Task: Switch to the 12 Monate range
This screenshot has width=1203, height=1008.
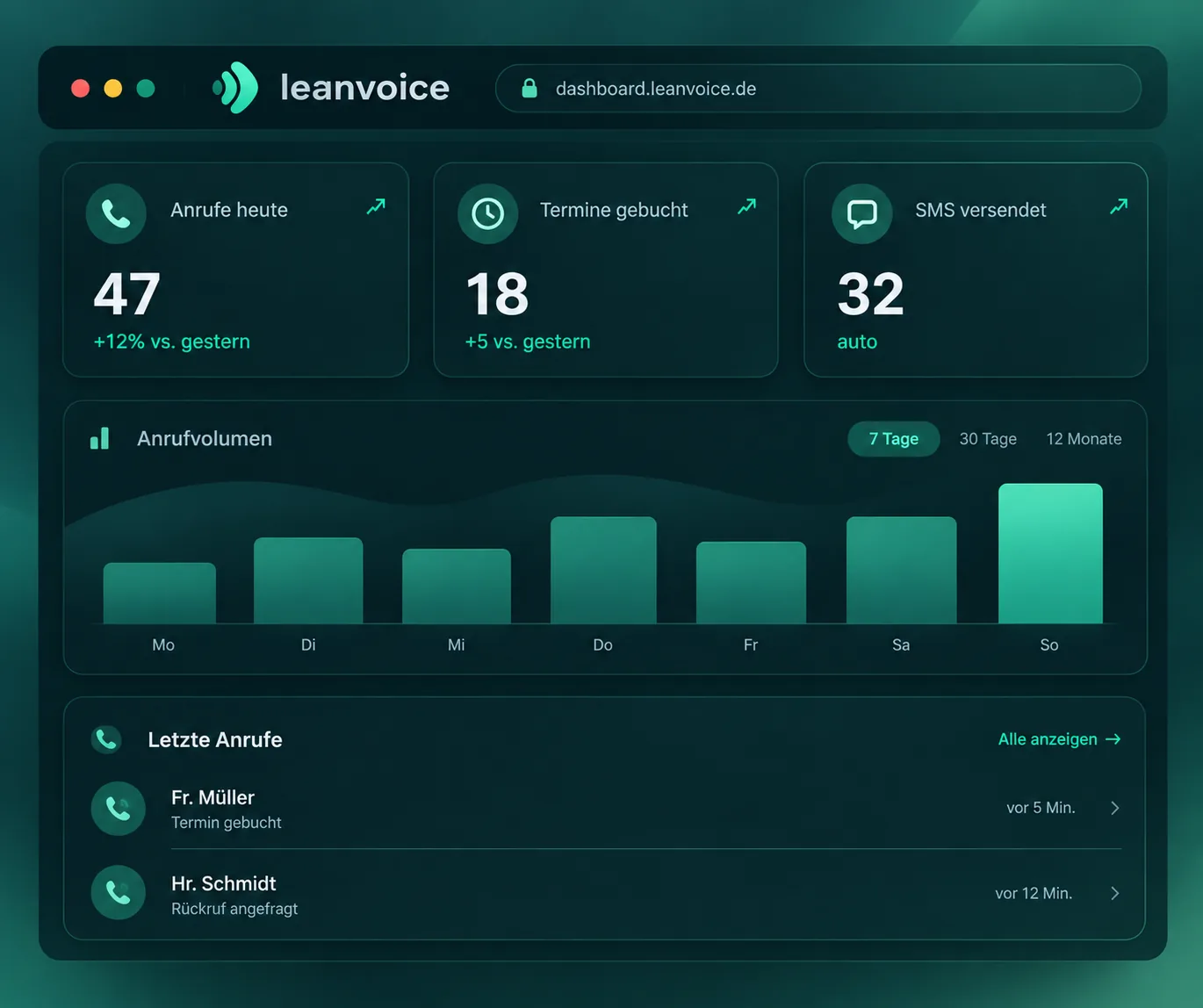Action: (x=1084, y=439)
